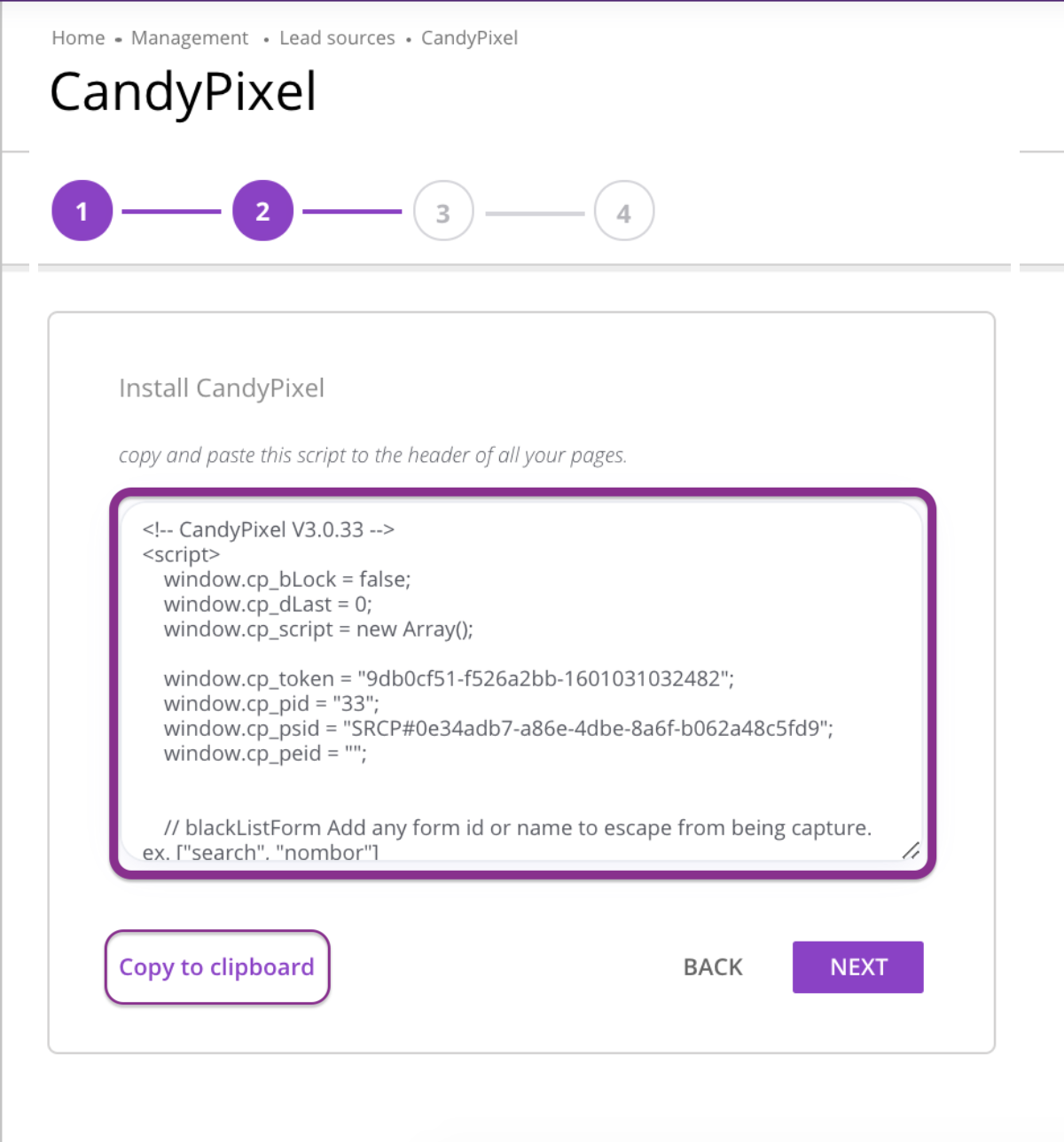Click the BACK button
Image resolution: width=1064 pixels, height=1142 pixels.
click(x=713, y=967)
